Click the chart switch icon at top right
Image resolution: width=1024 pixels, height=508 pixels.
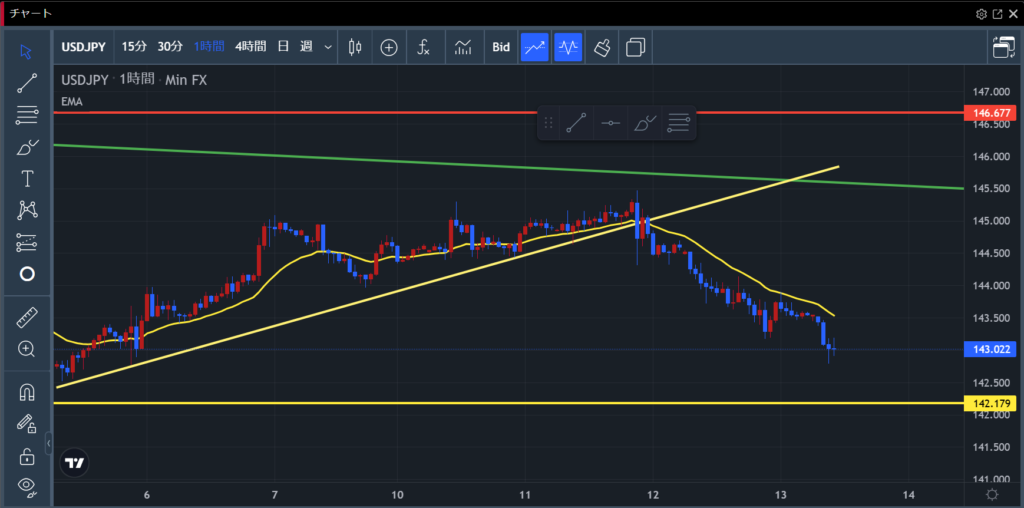[x=1003, y=47]
